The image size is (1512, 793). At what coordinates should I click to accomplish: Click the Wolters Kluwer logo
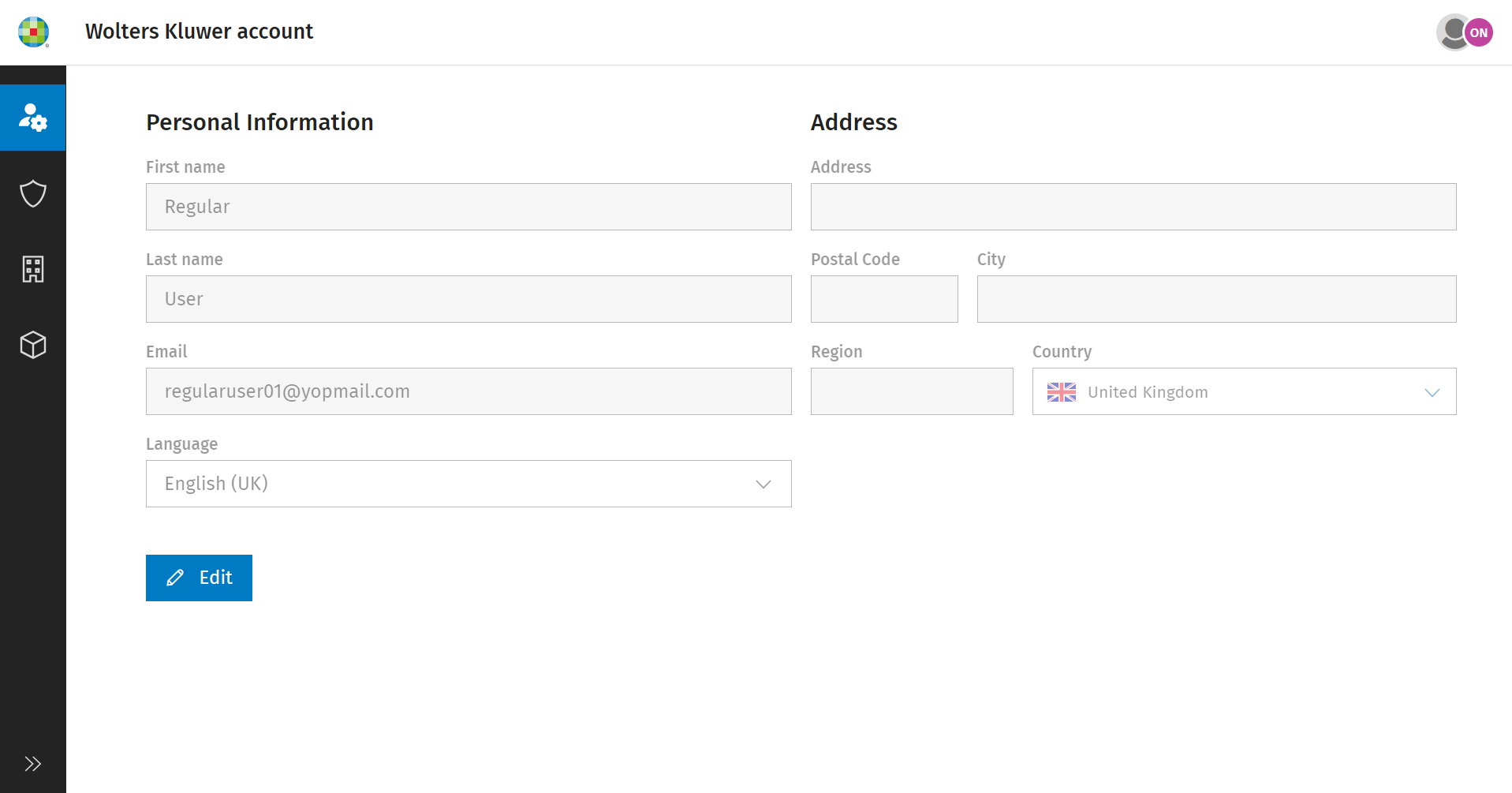33,32
